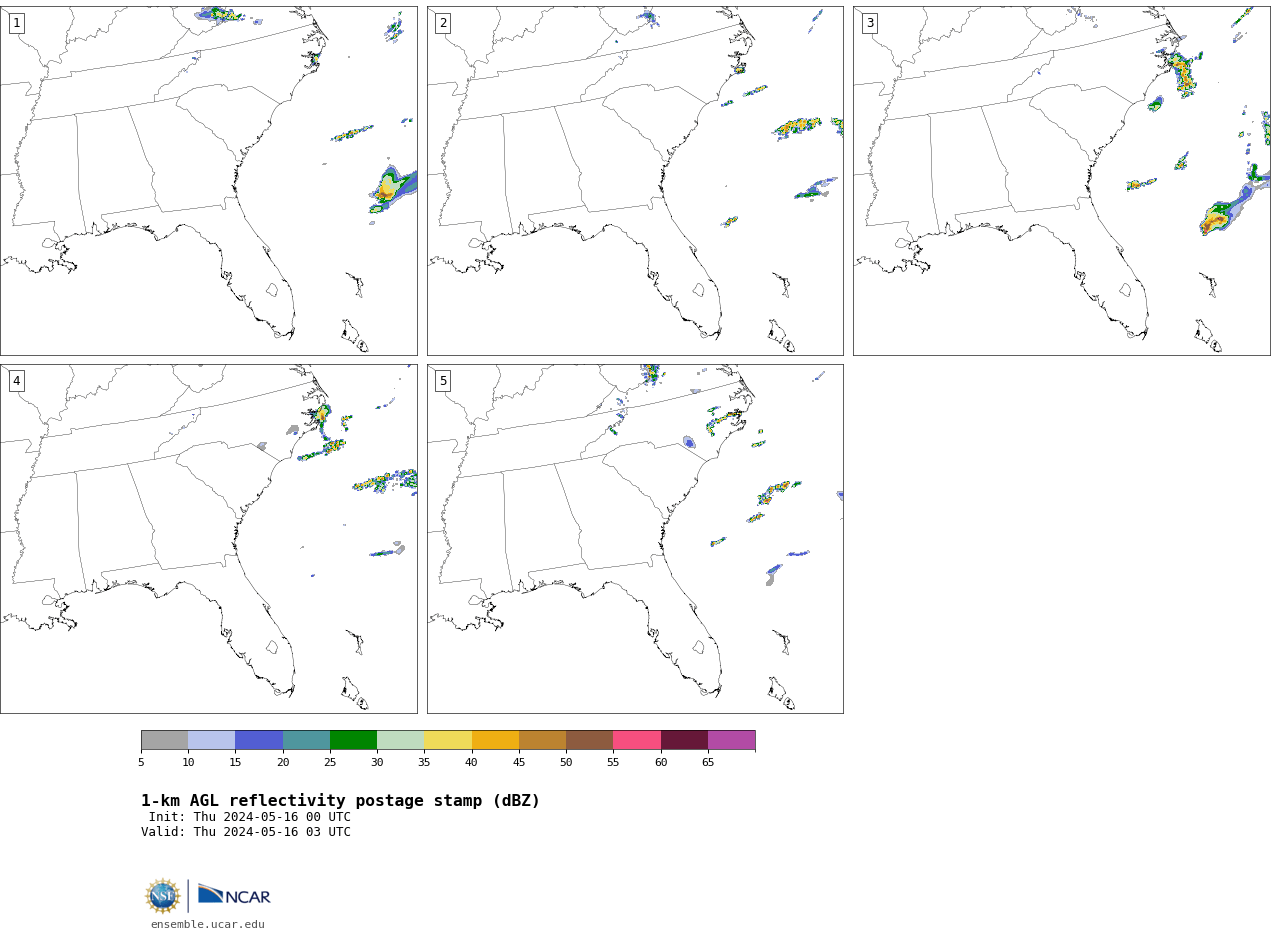
Task: Click the member label box numbered 1
Action: coord(16,23)
